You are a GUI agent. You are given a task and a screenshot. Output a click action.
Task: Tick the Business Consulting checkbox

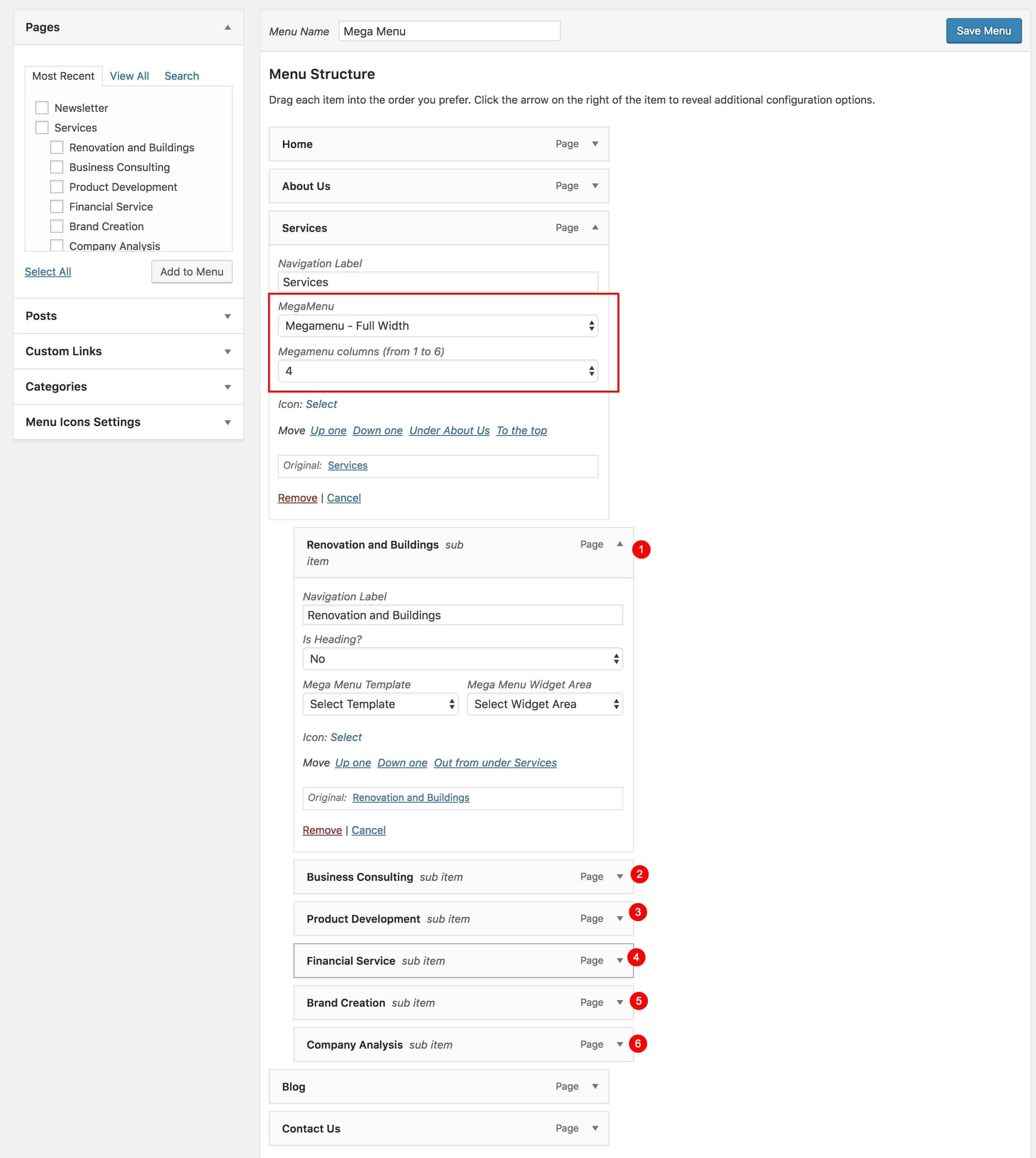57,167
